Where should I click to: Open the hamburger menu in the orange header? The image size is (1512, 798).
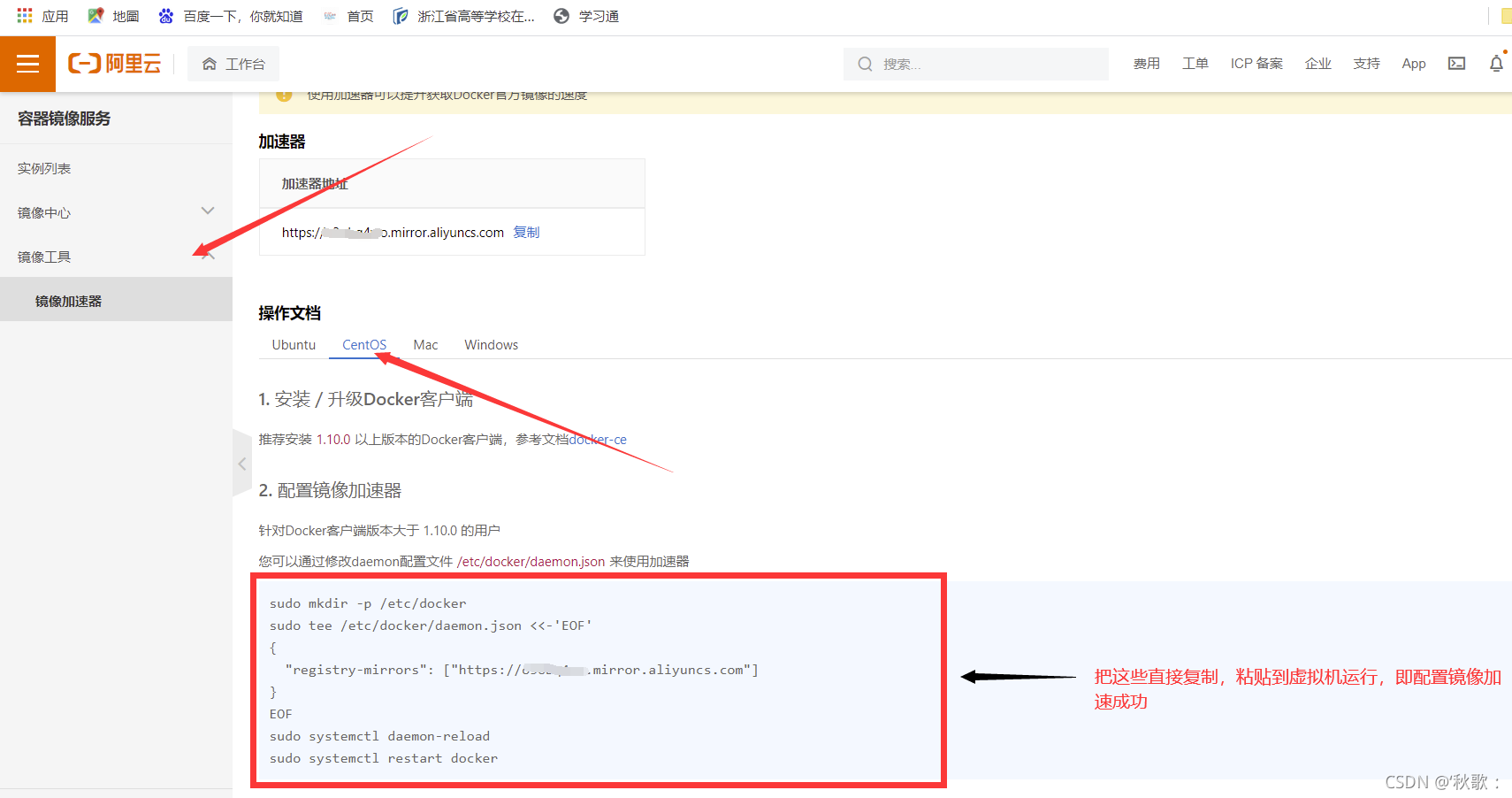click(x=27, y=64)
